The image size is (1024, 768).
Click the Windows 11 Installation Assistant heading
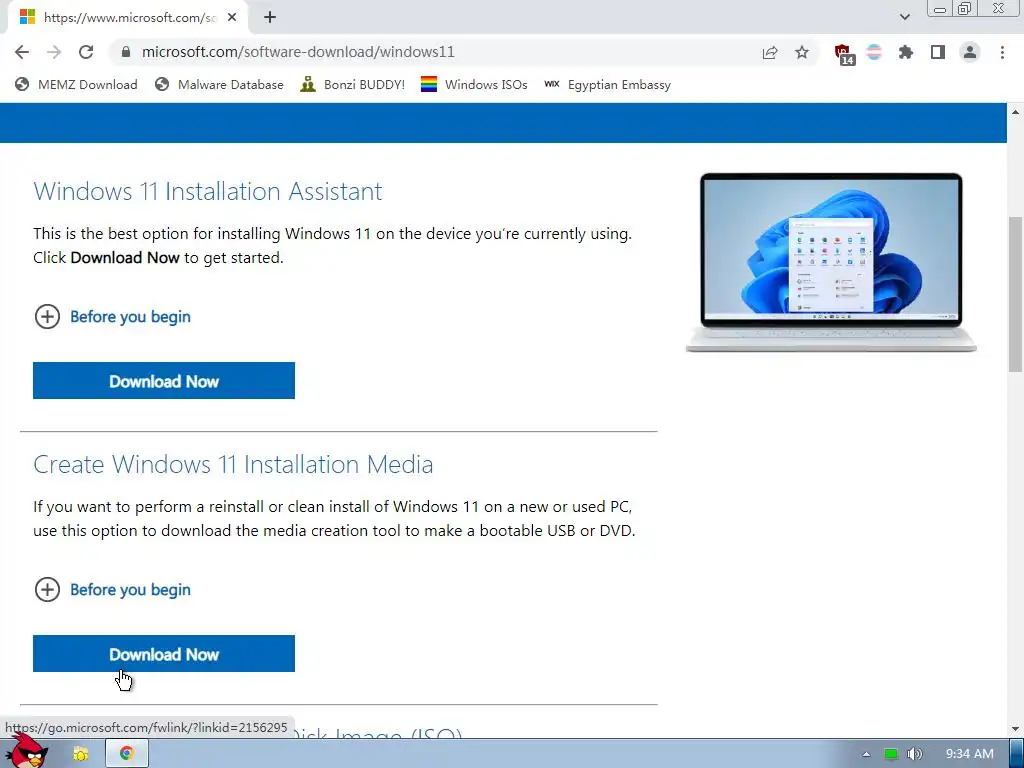(x=208, y=191)
